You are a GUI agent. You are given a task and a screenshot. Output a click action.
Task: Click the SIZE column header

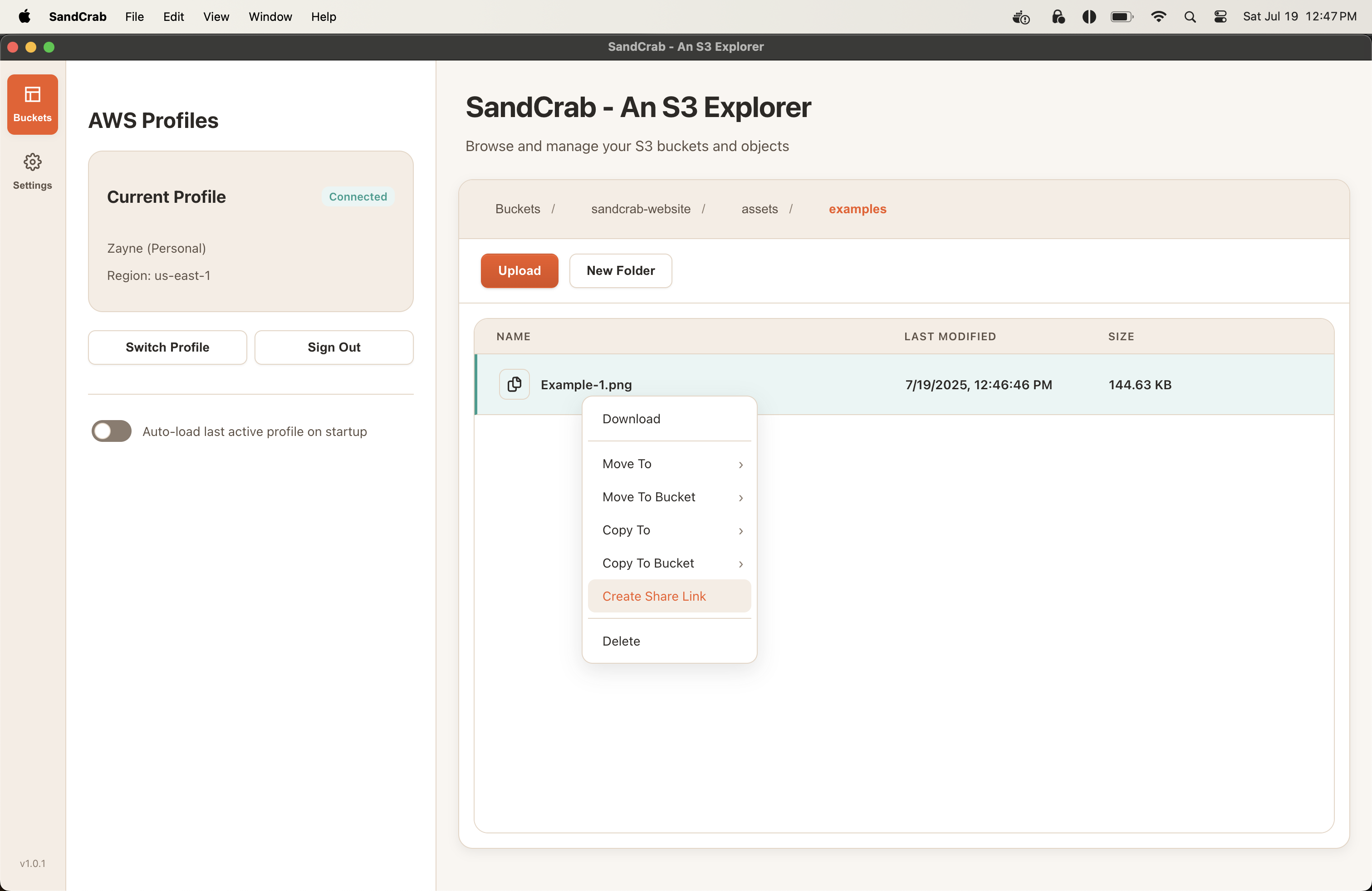click(1121, 336)
